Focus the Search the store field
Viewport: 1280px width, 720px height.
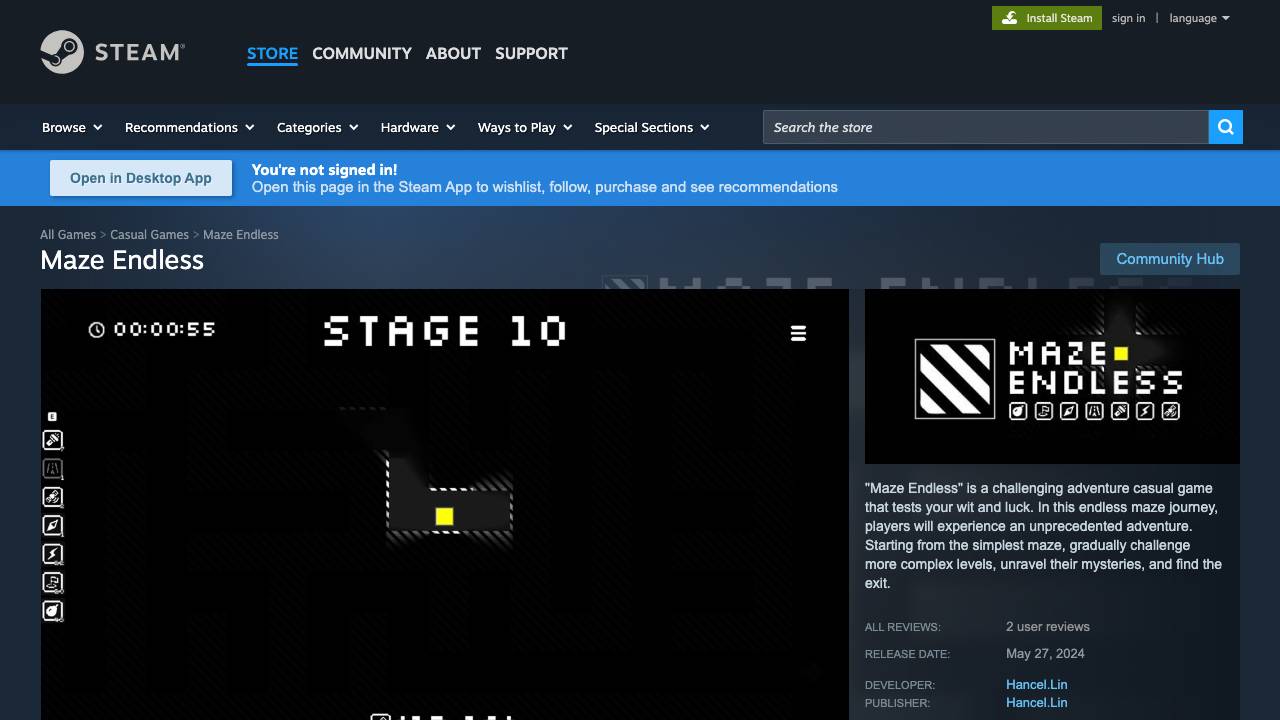click(x=986, y=127)
